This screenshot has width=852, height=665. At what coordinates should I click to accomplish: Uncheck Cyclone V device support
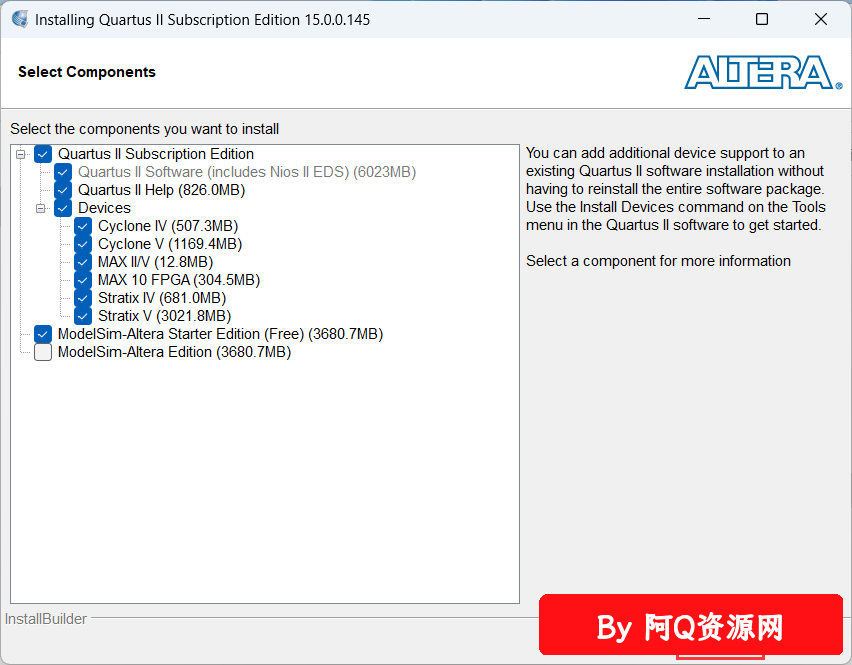[83, 244]
